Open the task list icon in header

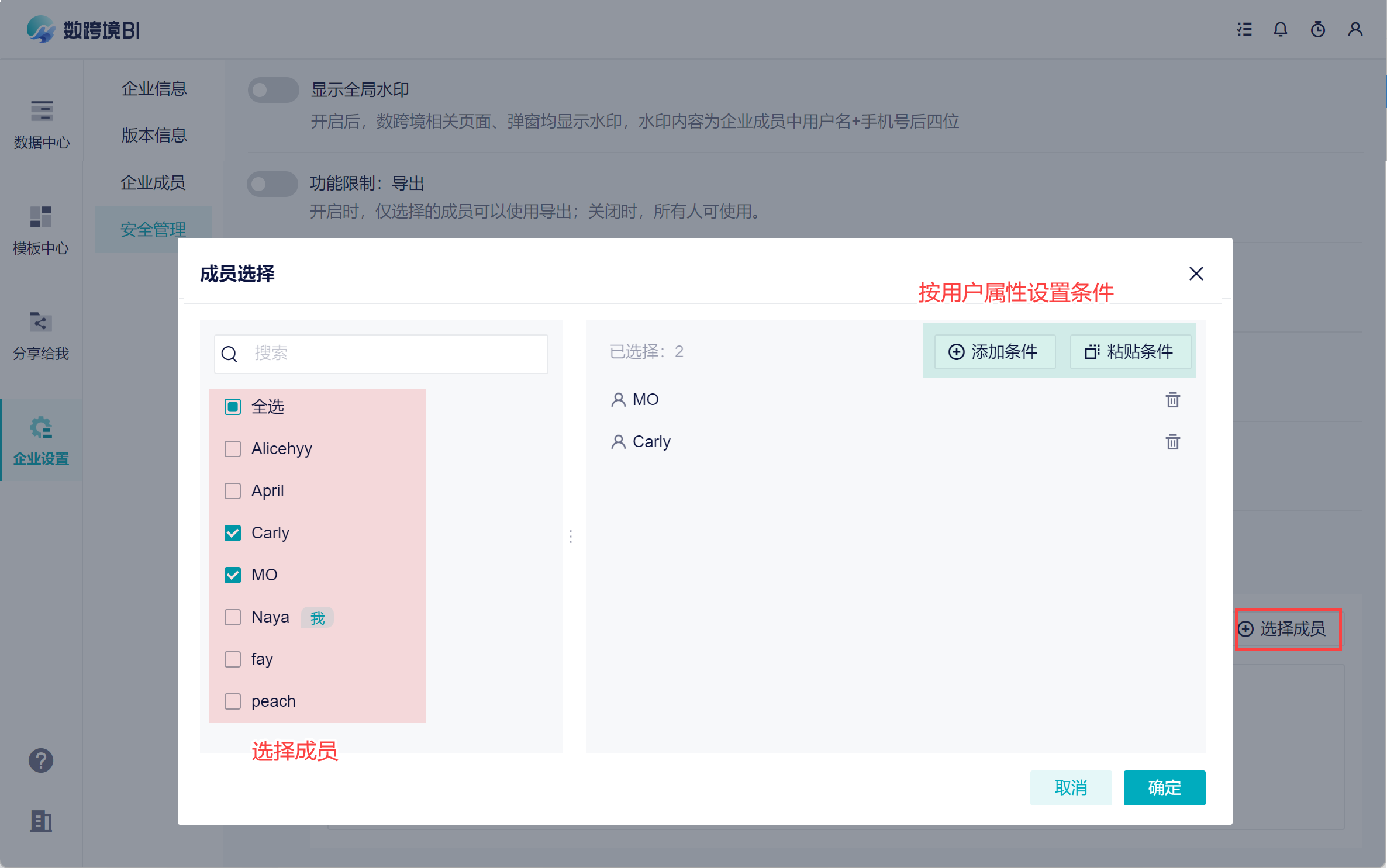[1244, 29]
